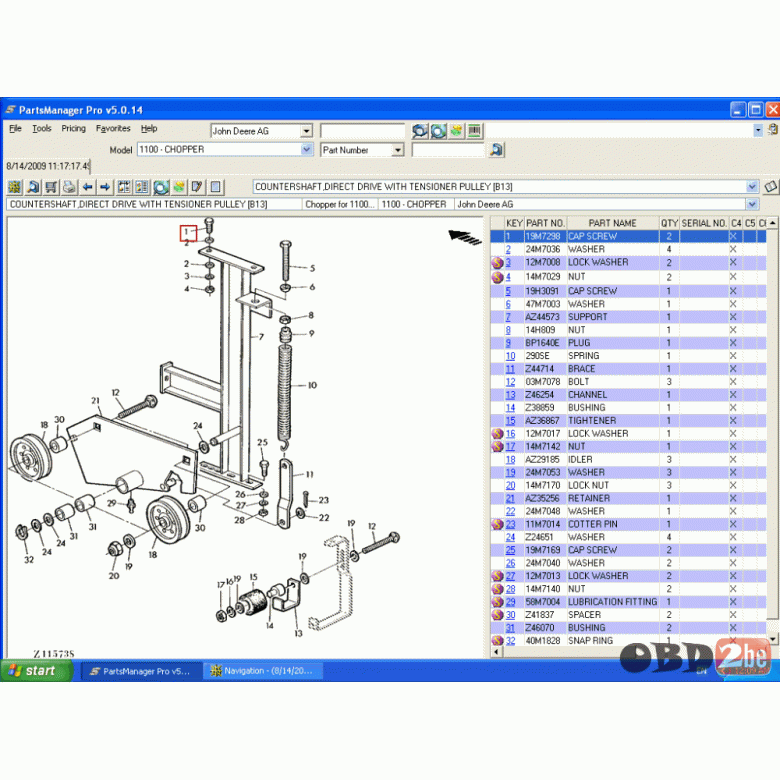Click key link 15 for TIGHTENER
Screen dimensions: 780x780
click(510, 420)
